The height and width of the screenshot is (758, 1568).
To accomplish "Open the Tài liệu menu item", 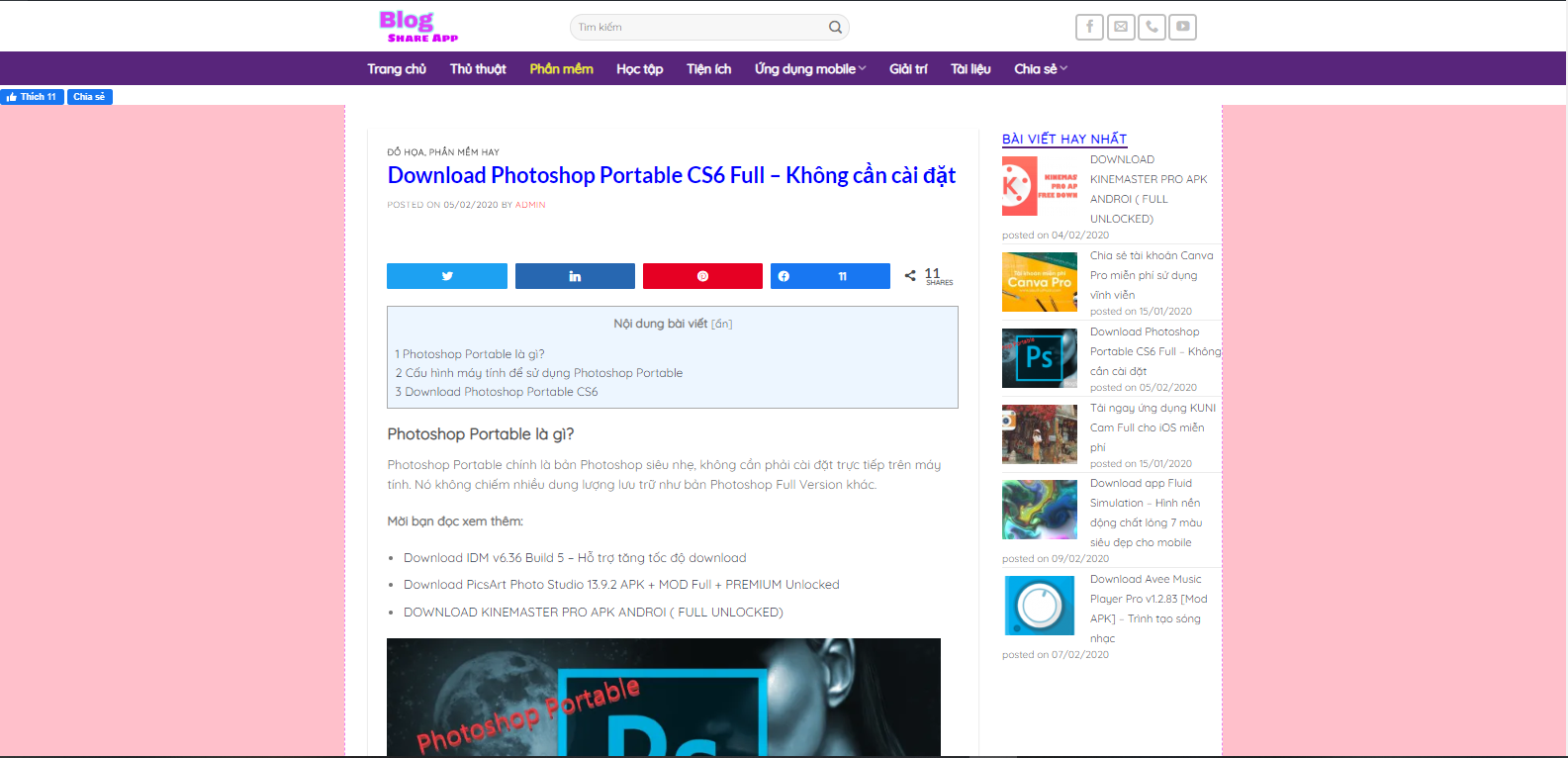I will (x=970, y=69).
